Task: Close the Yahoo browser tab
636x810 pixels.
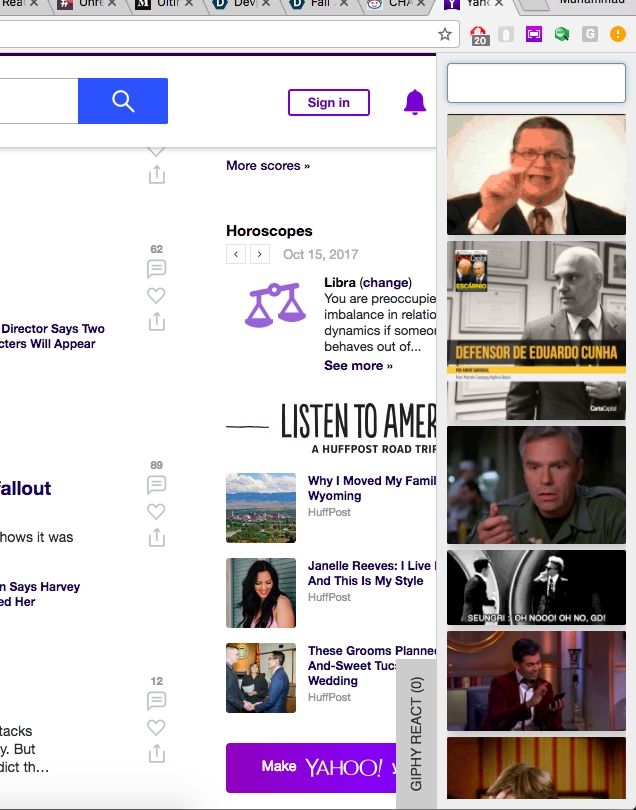Action: [499, 3]
